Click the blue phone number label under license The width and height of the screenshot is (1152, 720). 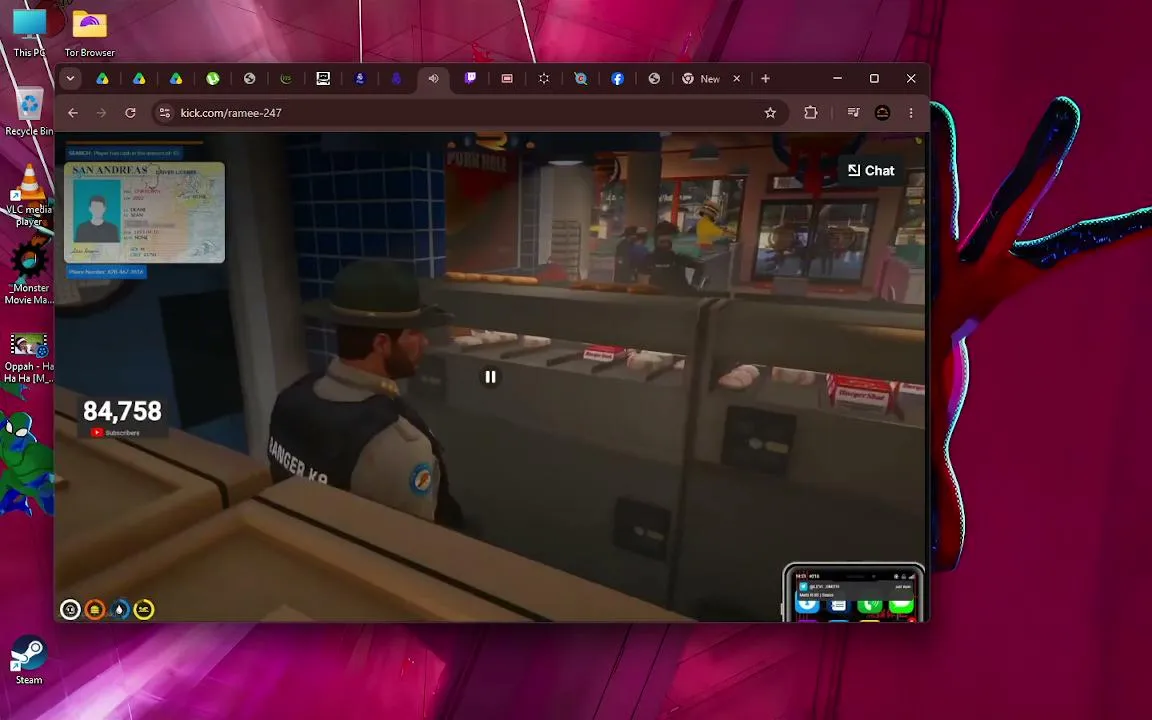pos(107,272)
